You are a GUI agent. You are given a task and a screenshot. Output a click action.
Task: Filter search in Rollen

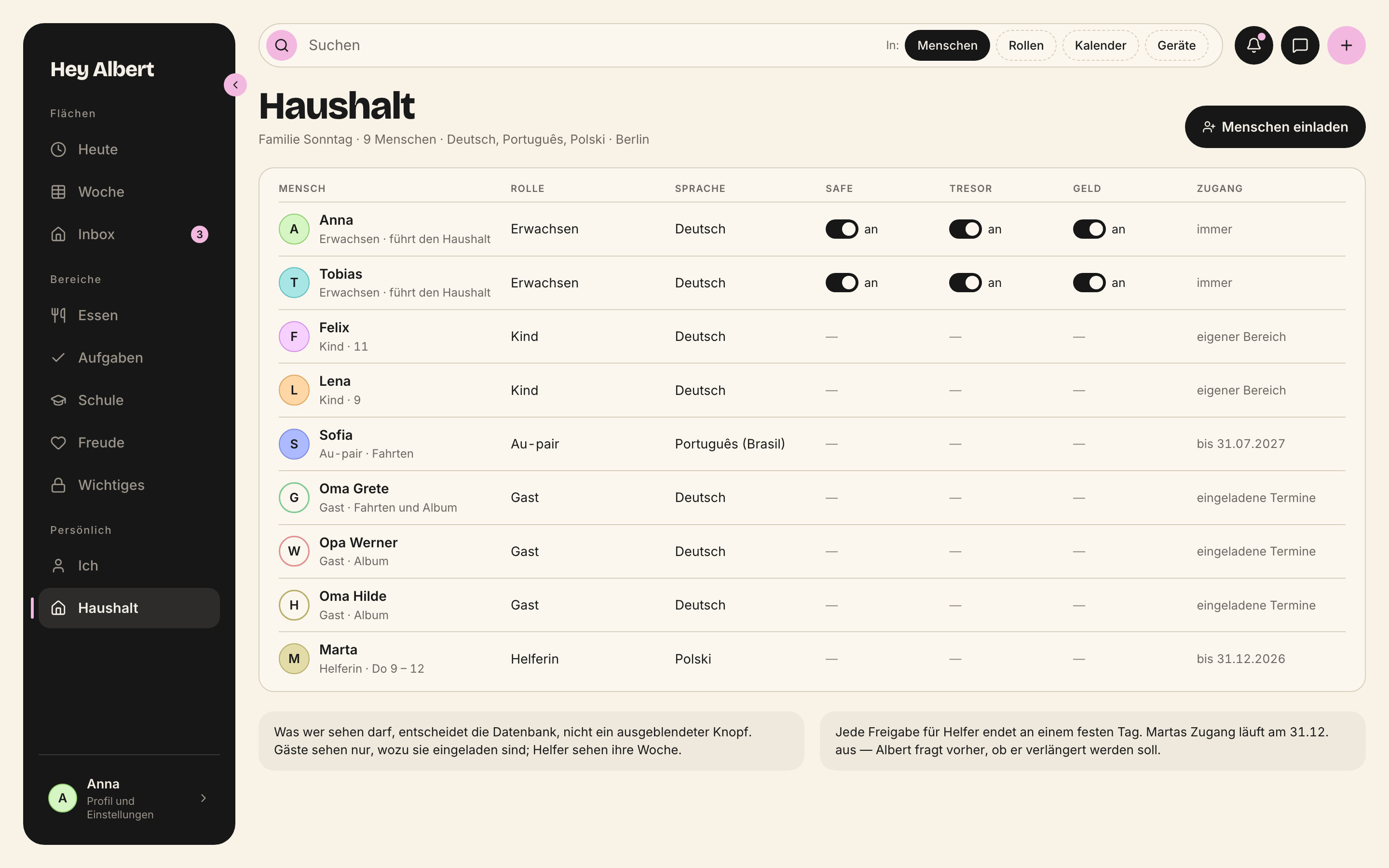(x=1026, y=45)
